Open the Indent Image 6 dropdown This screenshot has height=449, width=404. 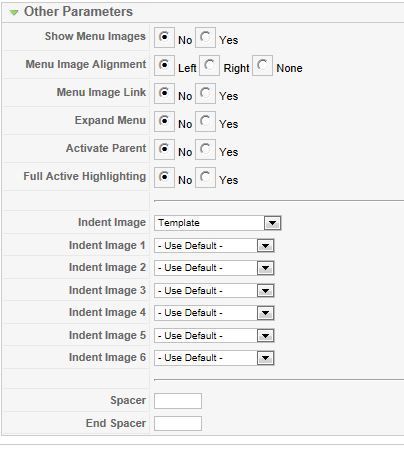click(x=214, y=358)
